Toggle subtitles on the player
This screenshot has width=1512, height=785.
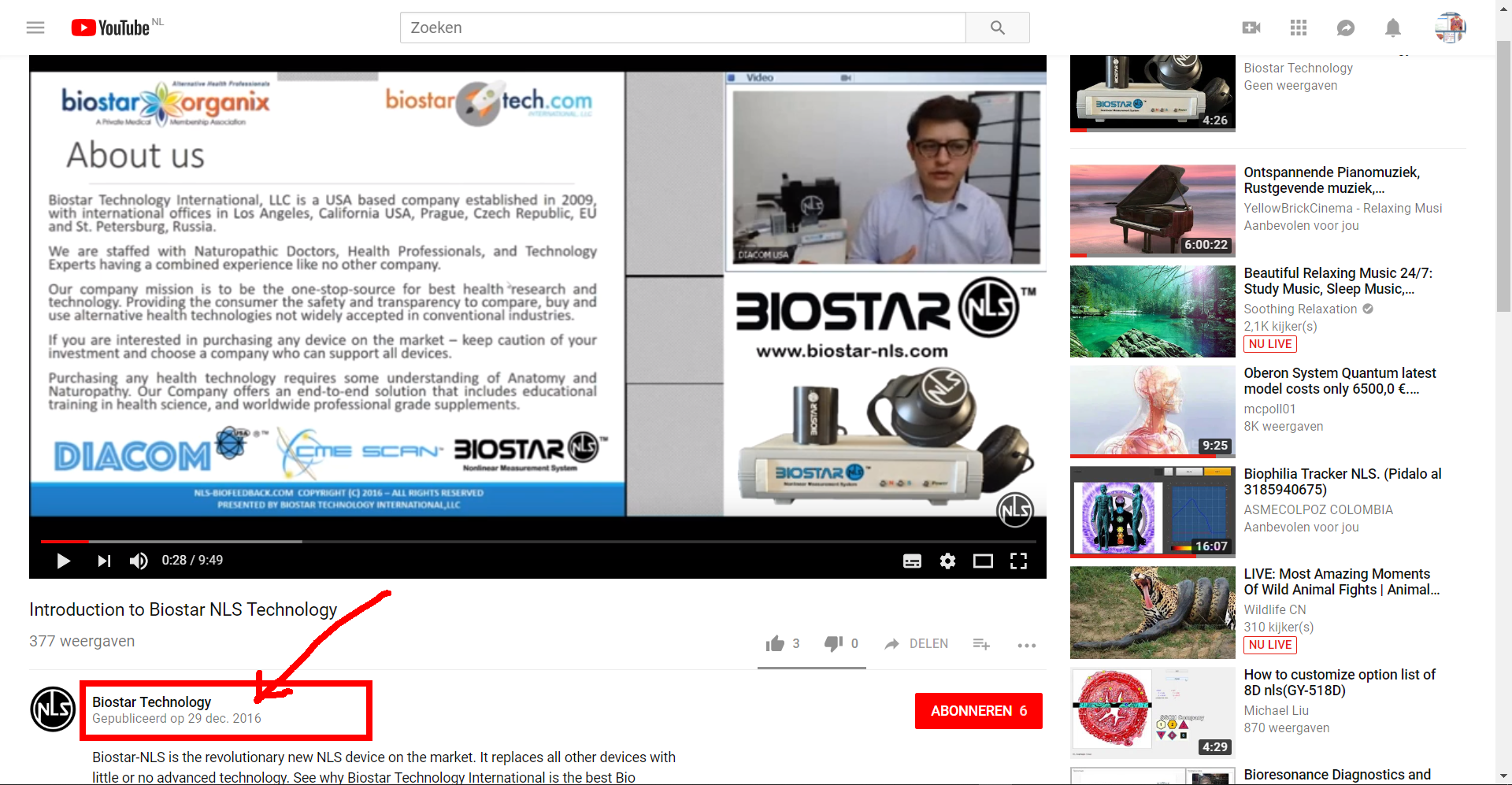click(912, 561)
